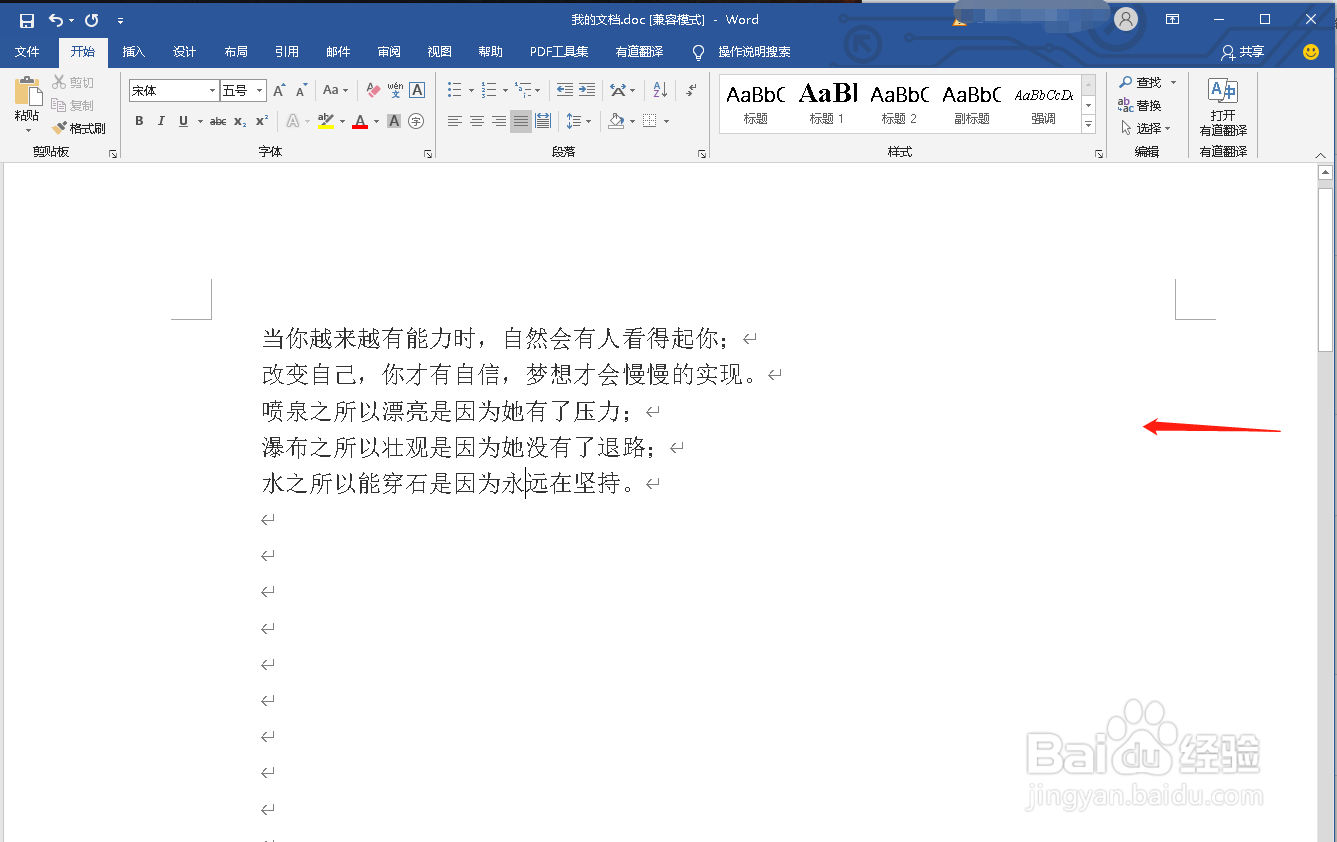Click the 复制 copy button
This screenshot has height=842, width=1337.
[x=73, y=105]
